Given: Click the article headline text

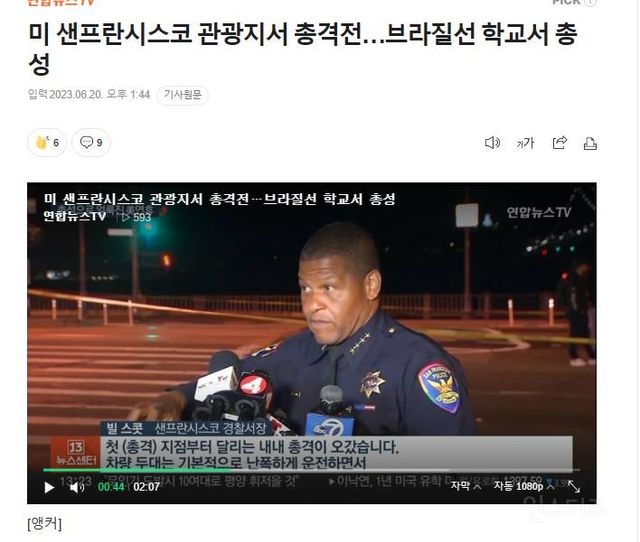Looking at the screenshot, I should 302,49.
